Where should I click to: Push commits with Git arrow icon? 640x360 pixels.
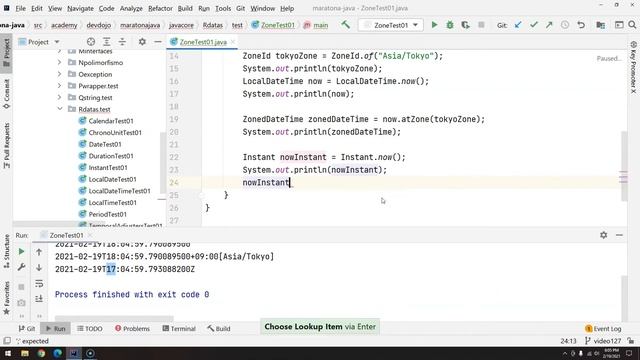[549, 25]
